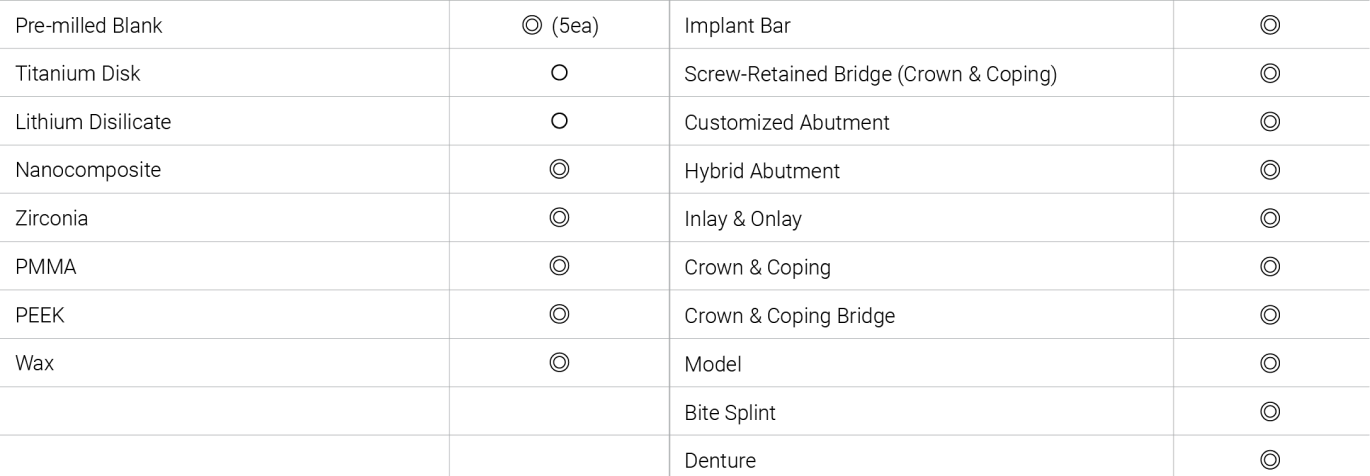Click the Crown & Coping Bridge text
1370x476 pixels.
(x=790, y=316)
